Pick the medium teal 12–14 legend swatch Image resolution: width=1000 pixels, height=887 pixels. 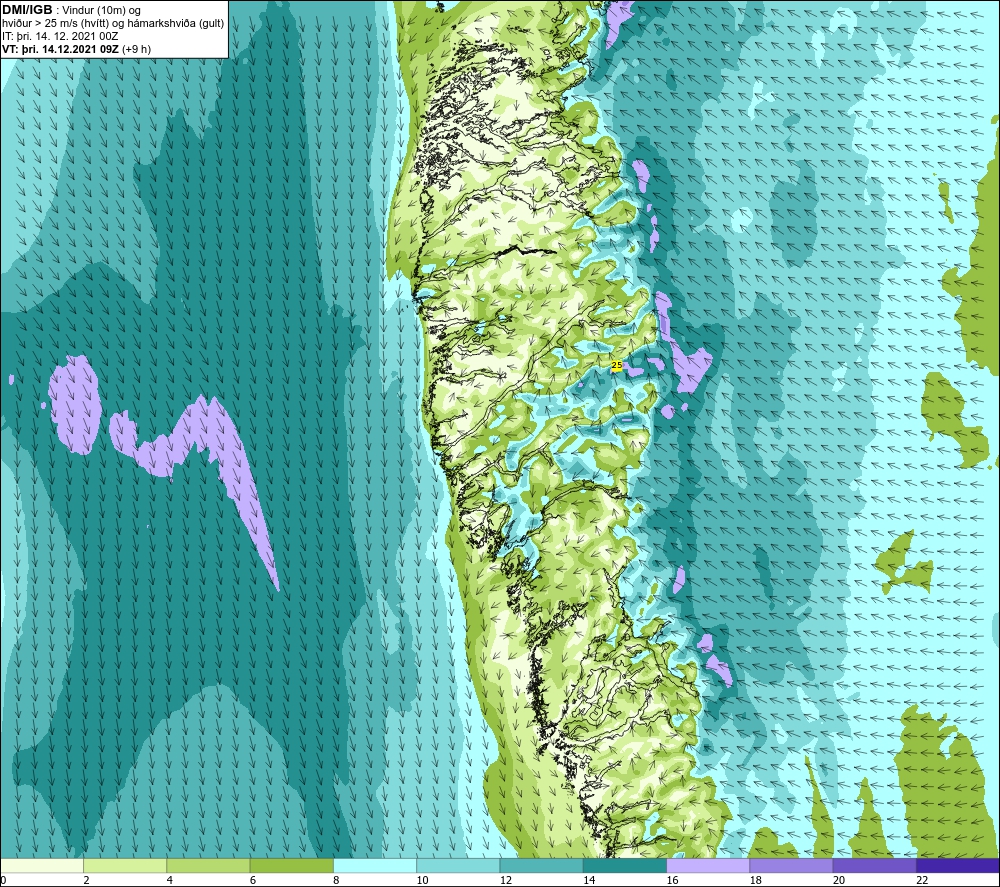pyautogui.click(x=541, y=865)
